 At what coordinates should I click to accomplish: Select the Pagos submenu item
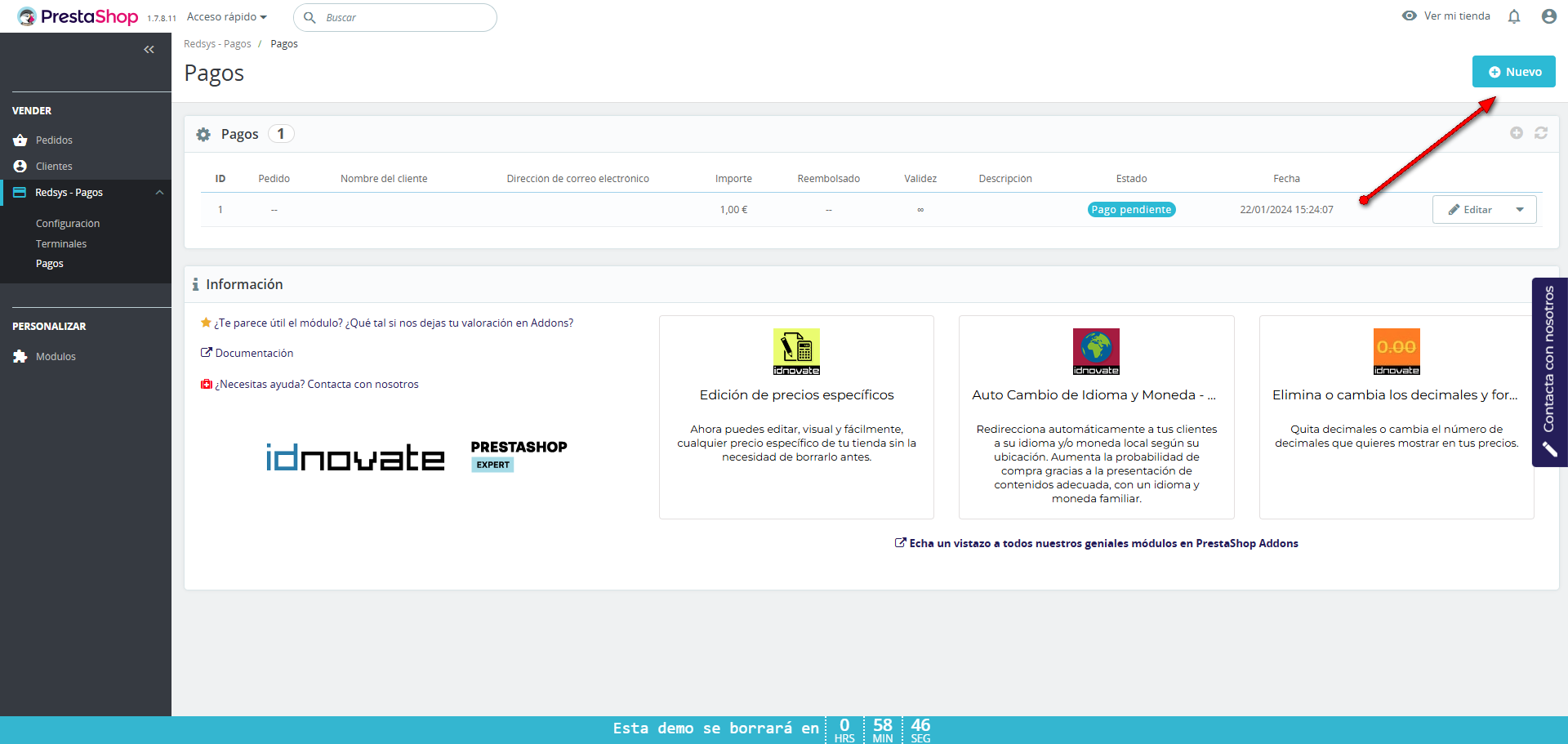tap(50, 264)
